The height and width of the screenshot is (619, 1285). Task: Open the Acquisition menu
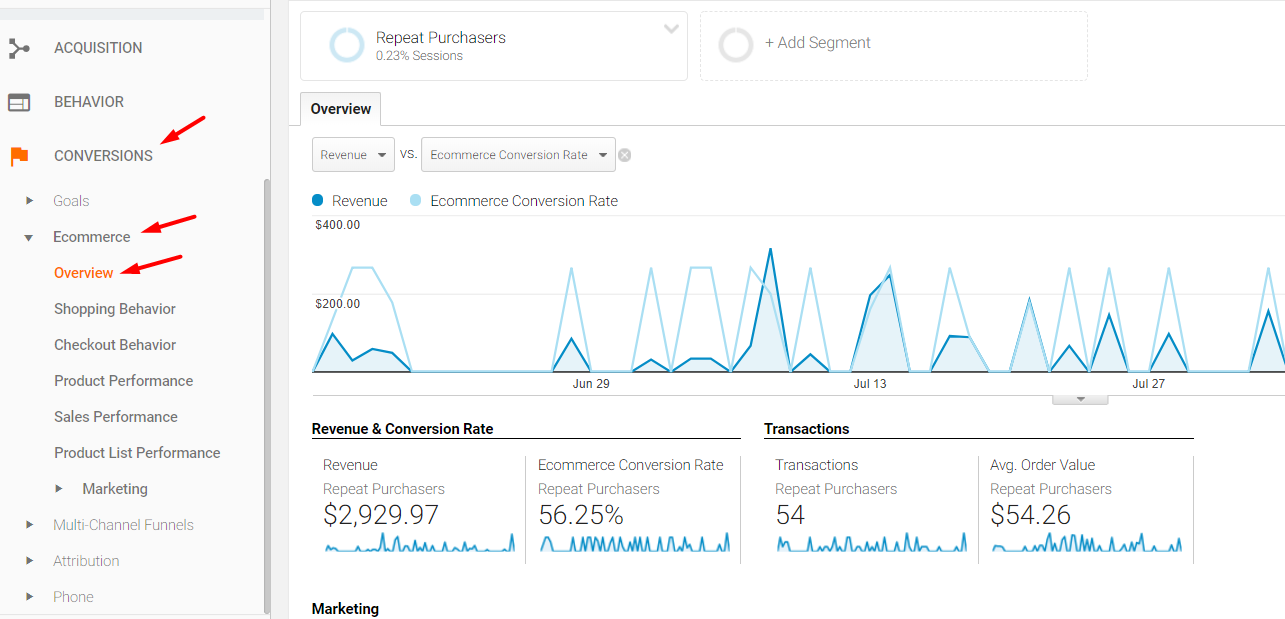coord(98,48)
